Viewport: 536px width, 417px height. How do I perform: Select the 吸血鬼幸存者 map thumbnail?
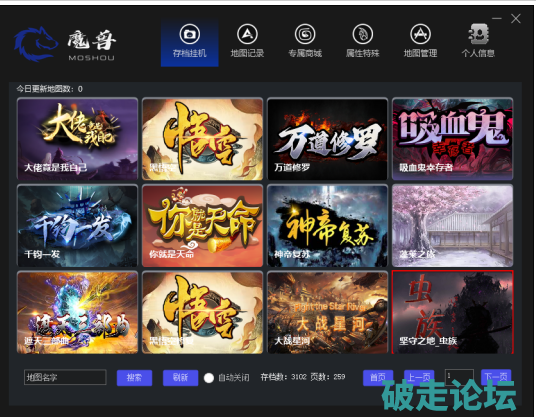coord(453,139)
